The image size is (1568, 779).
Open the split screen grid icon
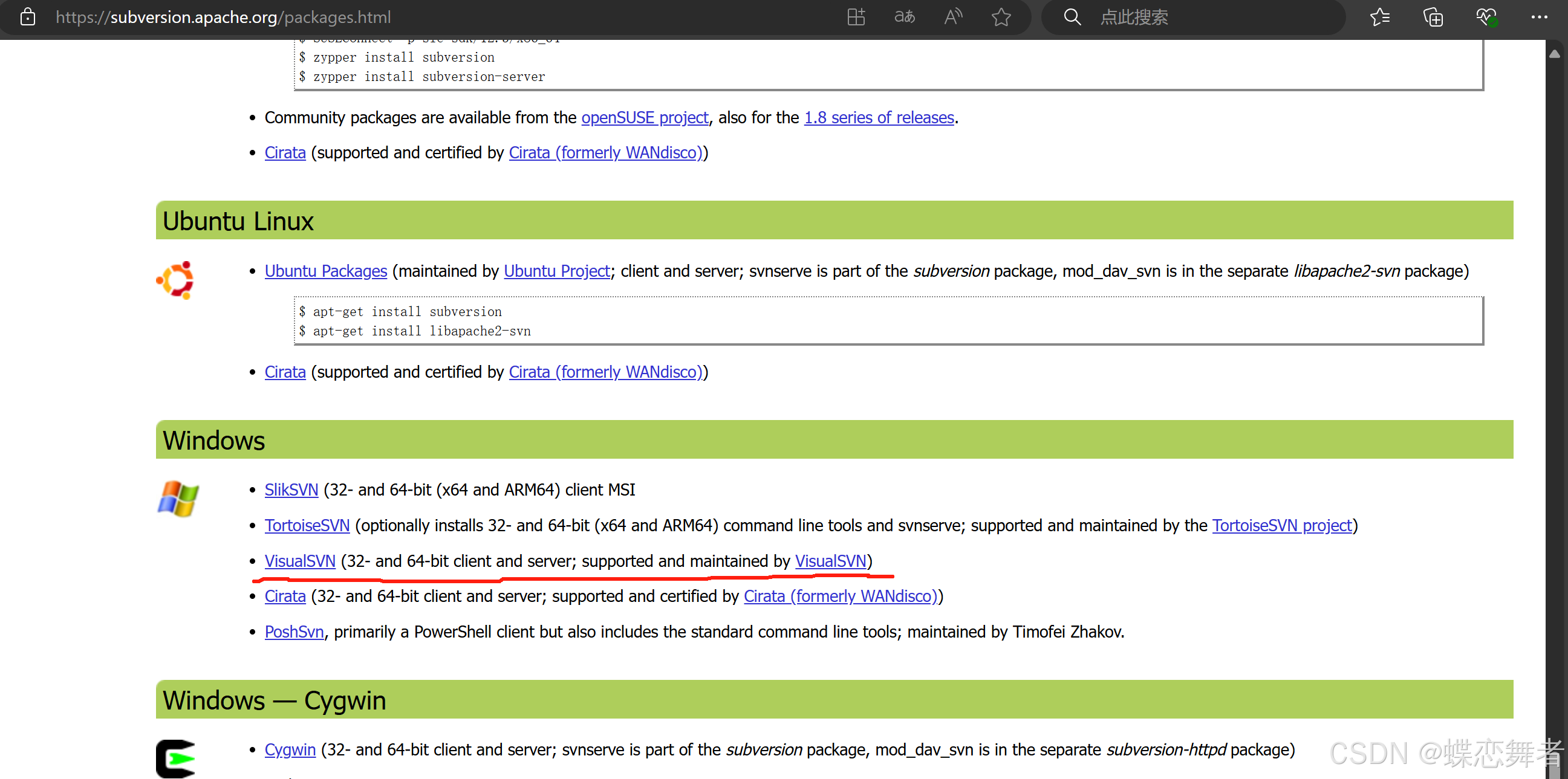pyautogui.click(x=856, y=17)
